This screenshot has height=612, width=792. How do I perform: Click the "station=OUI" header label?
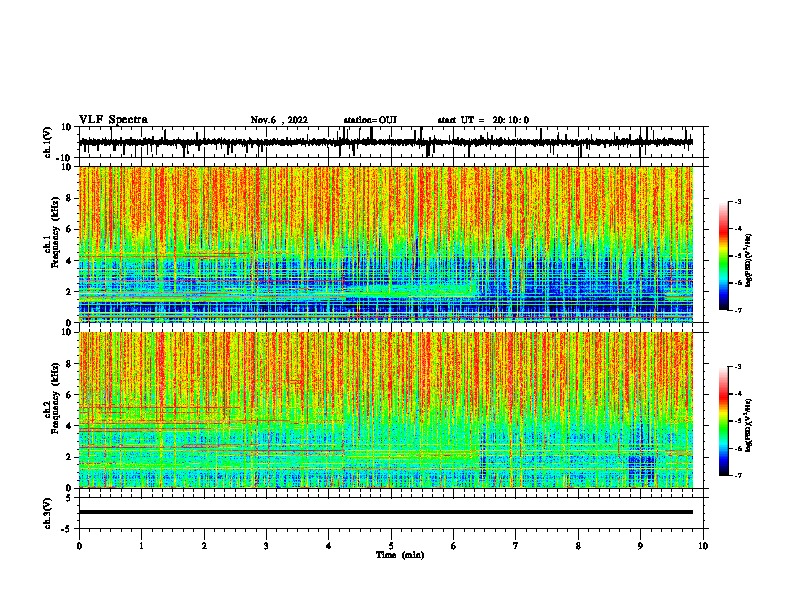point(370,120)
